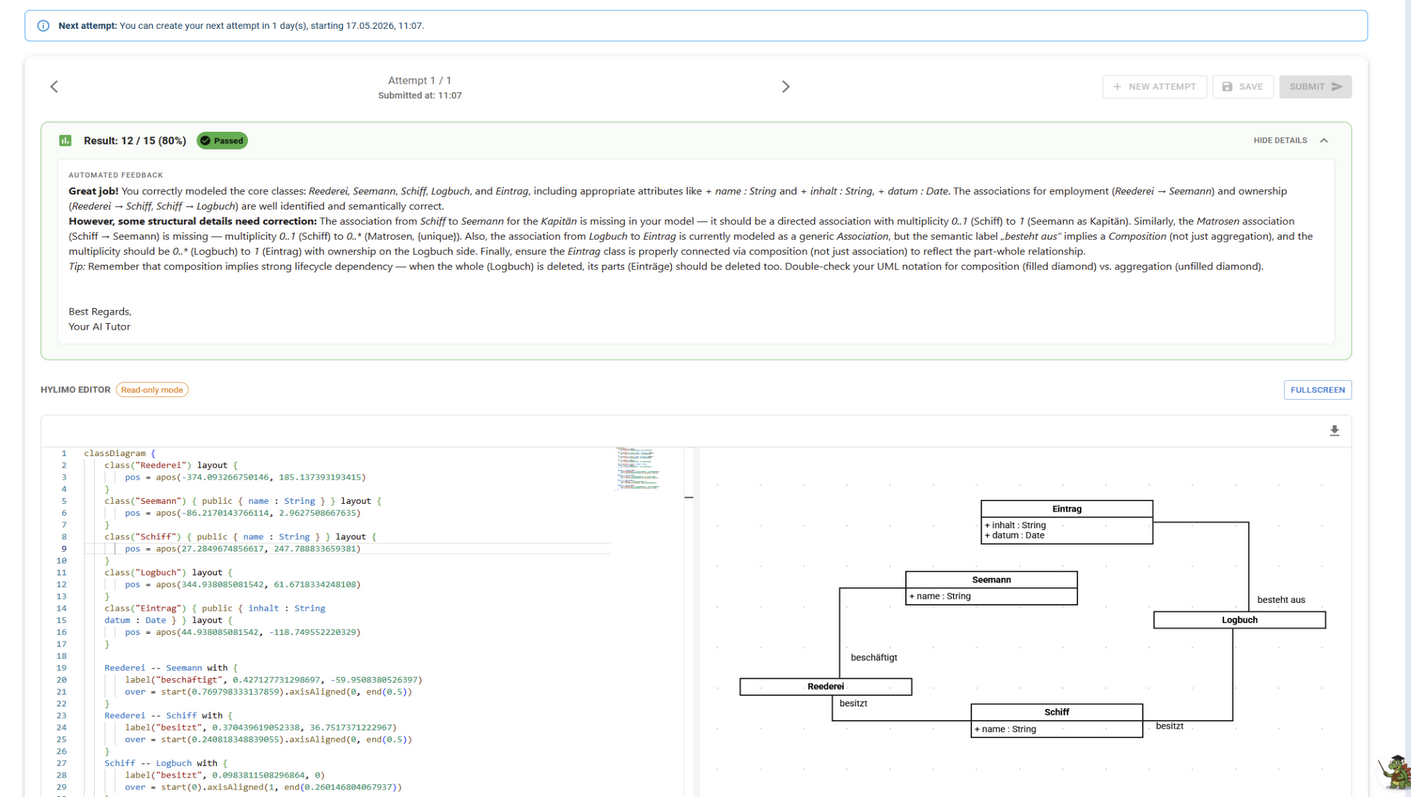Click the info icon in the banner
1411x797 pixels.
point(43,26)
